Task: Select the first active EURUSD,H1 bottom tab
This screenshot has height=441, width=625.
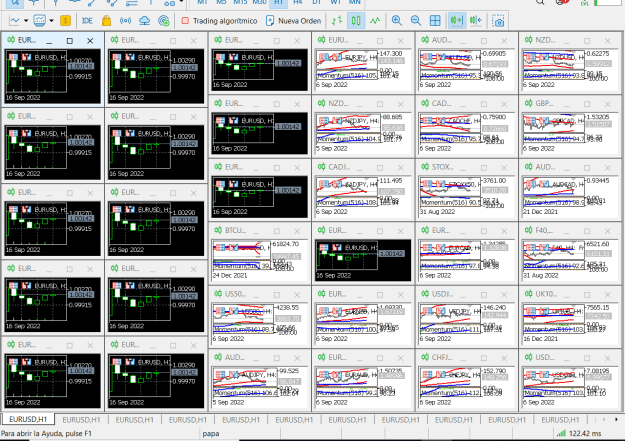Action: [28, 419]
